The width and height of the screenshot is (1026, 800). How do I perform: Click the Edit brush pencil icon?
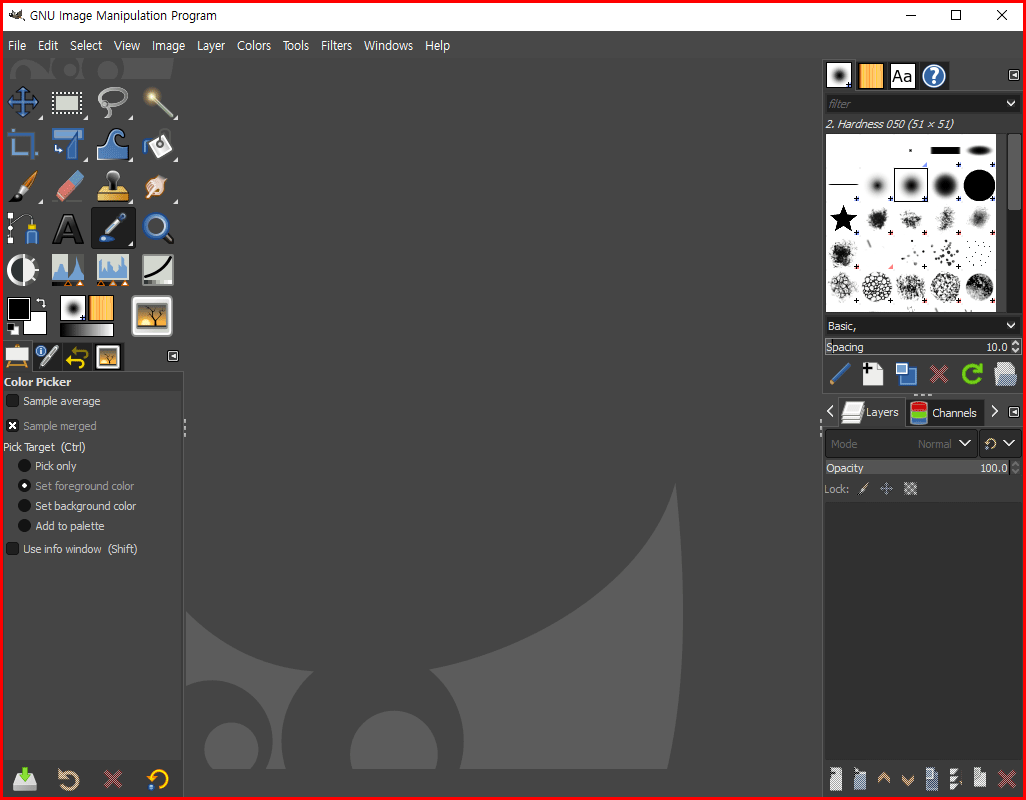840,374
